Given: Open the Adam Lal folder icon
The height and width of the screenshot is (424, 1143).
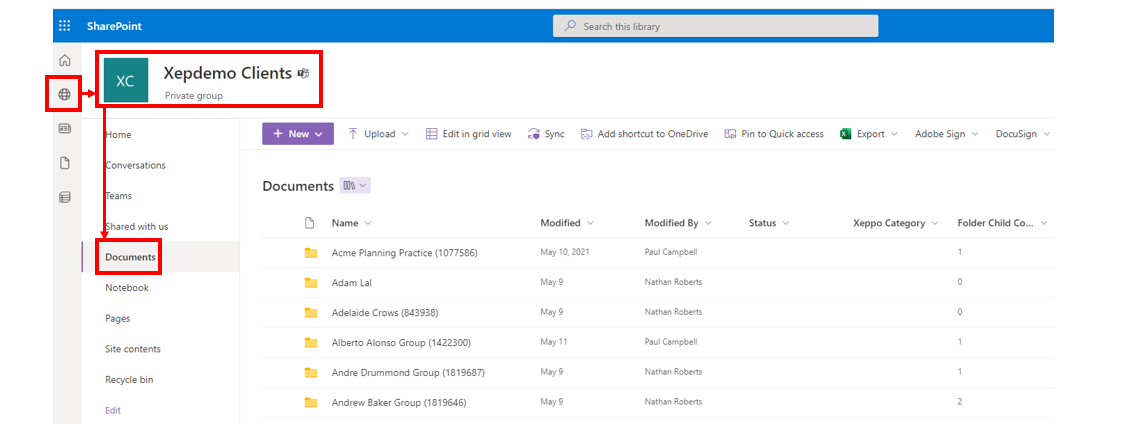Looking at the screenshot, I should [311, 283].
